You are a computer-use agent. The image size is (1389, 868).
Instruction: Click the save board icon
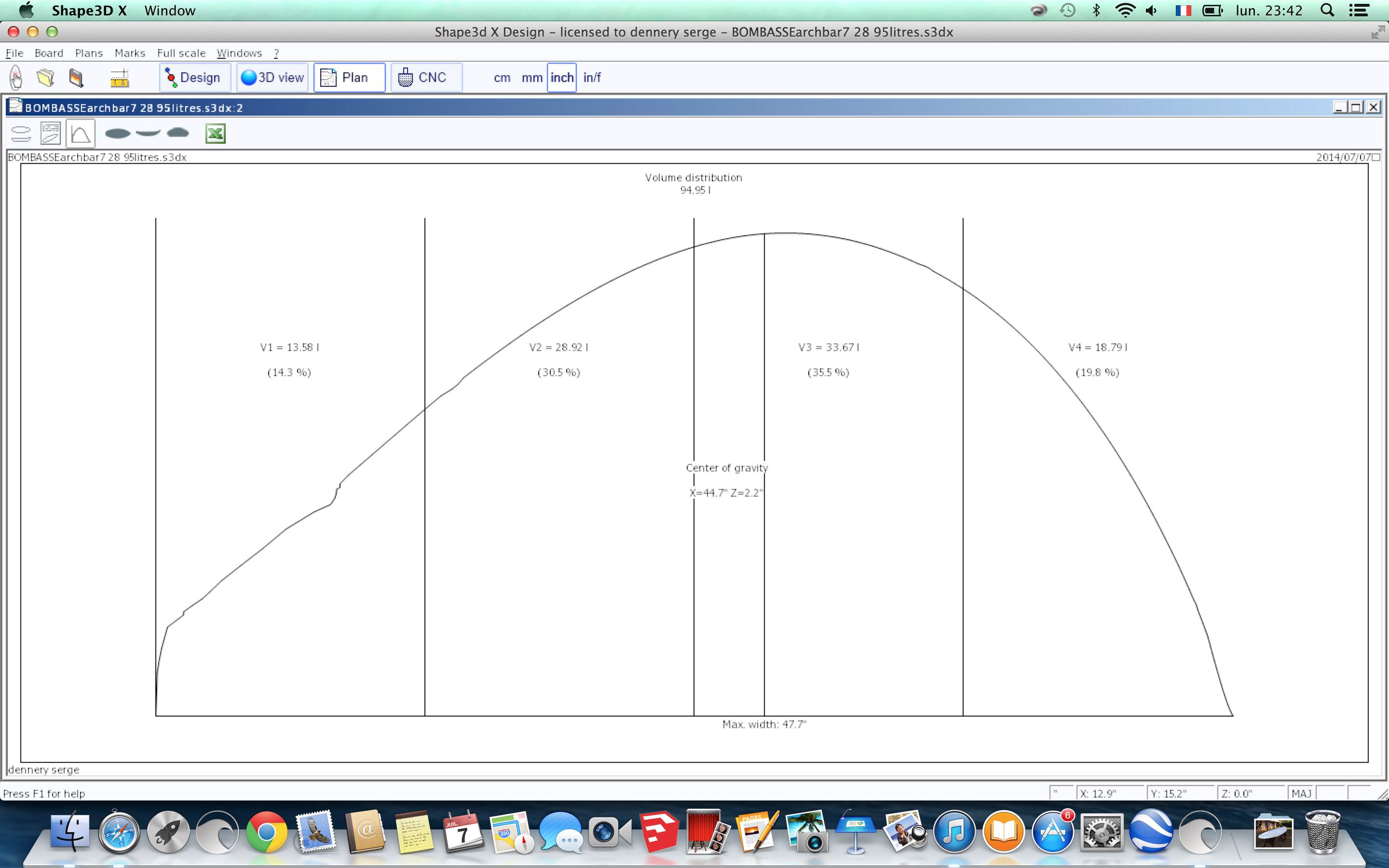click(76, 78)
